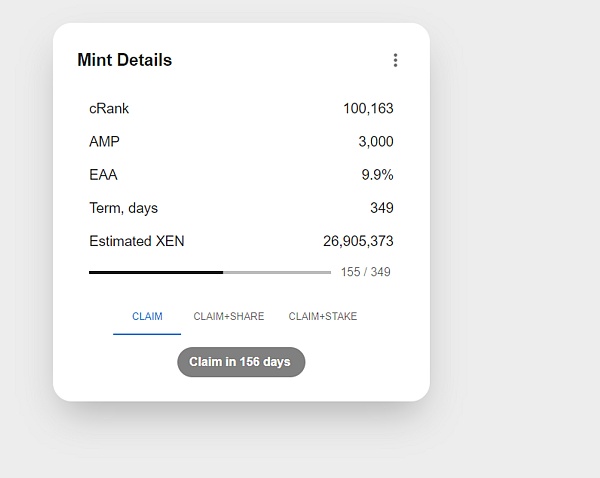The image size is (600, 478).
Task: Switch to the CLAIM tab
Action: coord(147,317)
